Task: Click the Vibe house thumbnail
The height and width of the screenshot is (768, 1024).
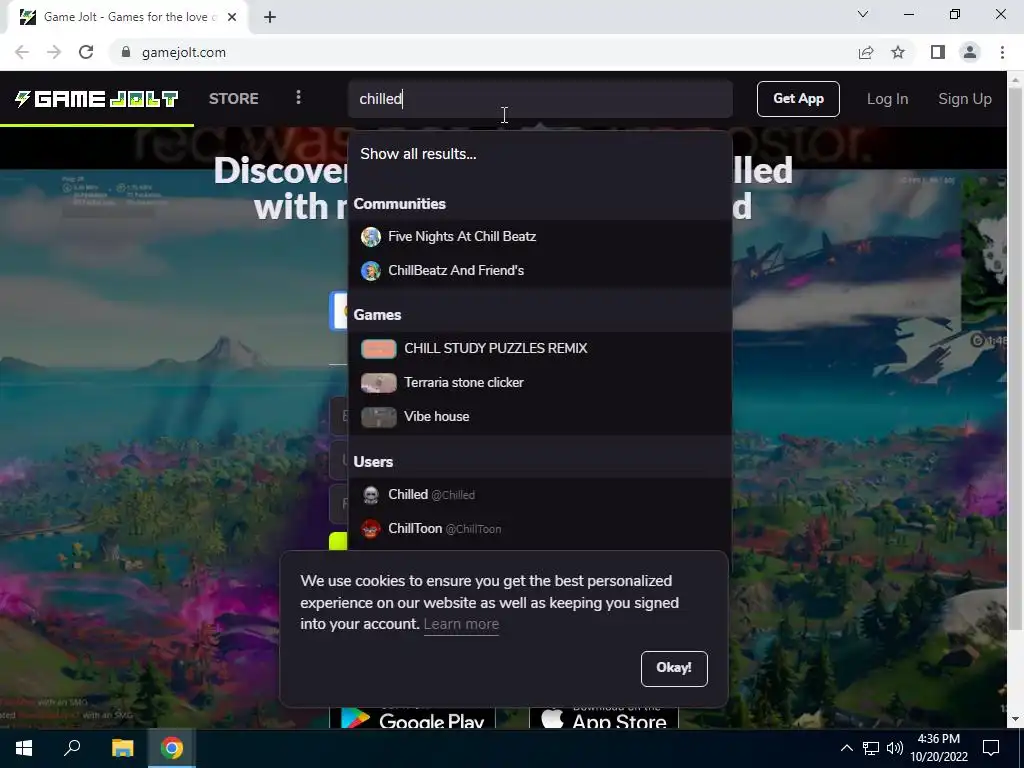Action: click(379, 417)
